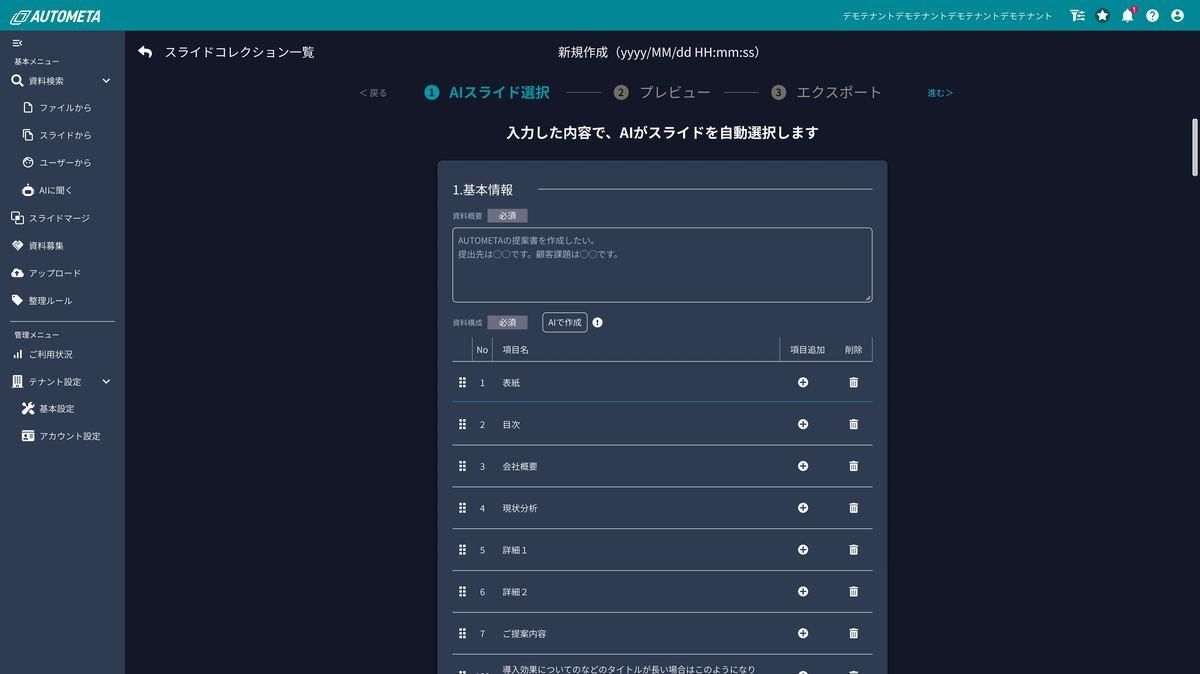Select step 2 プレビュー

662,92
